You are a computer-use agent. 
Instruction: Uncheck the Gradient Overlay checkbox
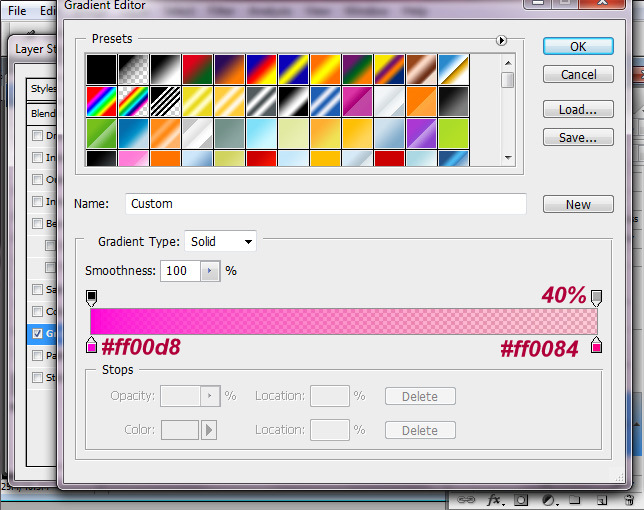[38, 334]
